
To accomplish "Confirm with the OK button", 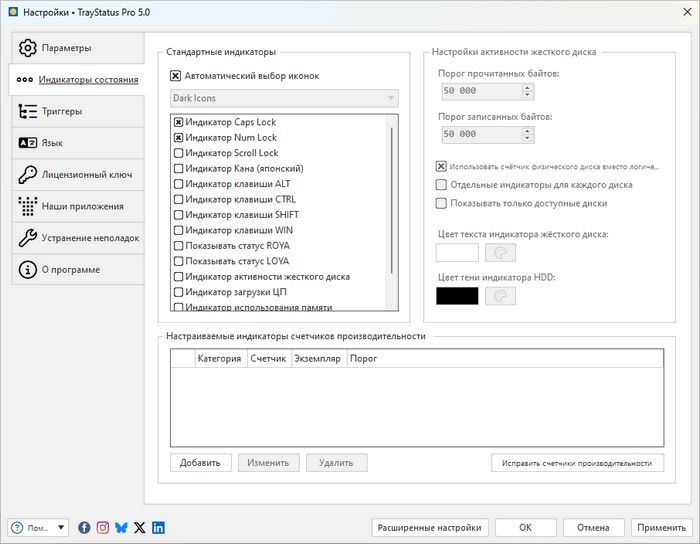I will (x=525, y=527).
